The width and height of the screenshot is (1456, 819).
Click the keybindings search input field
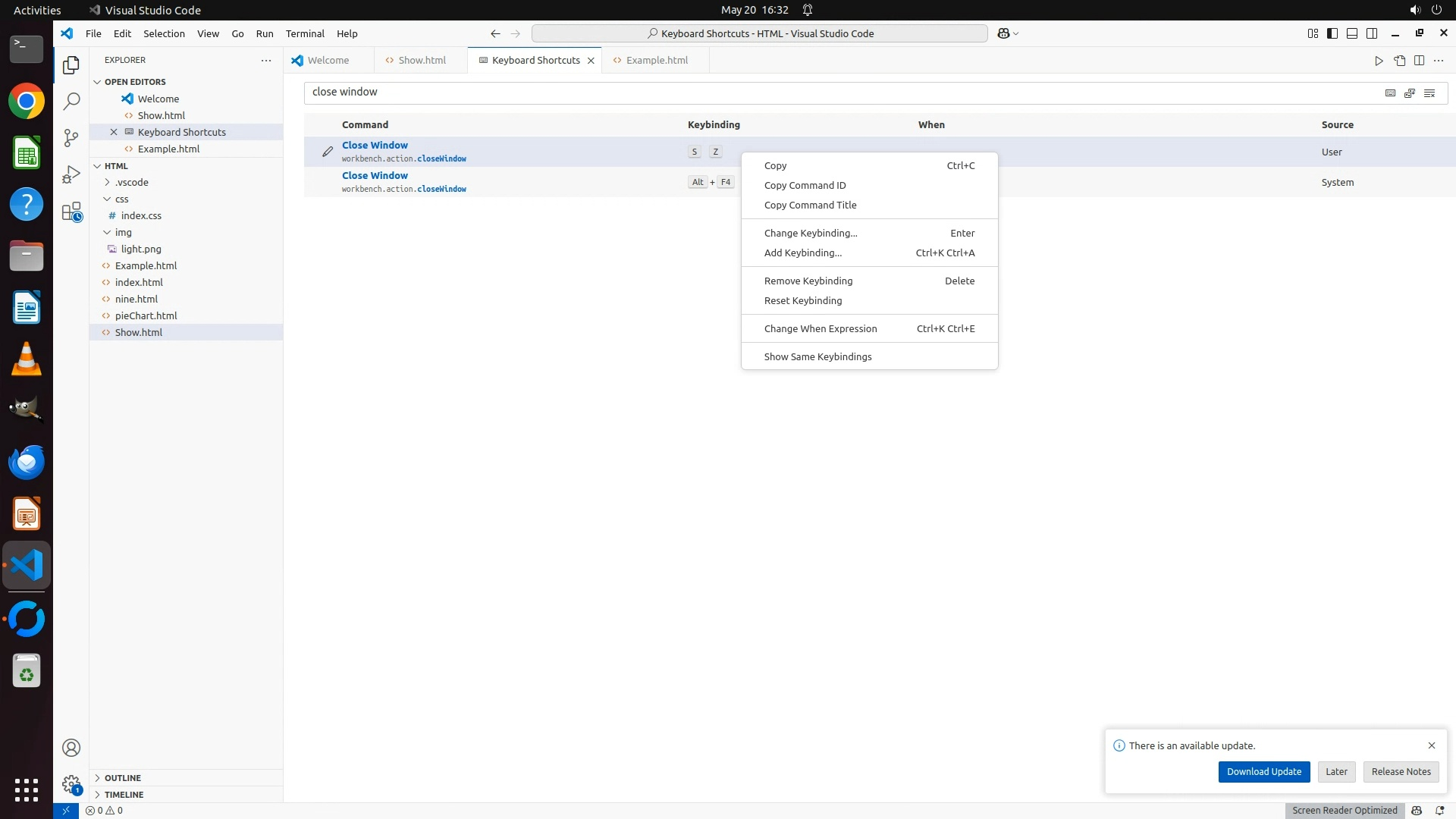pos(834,92)
